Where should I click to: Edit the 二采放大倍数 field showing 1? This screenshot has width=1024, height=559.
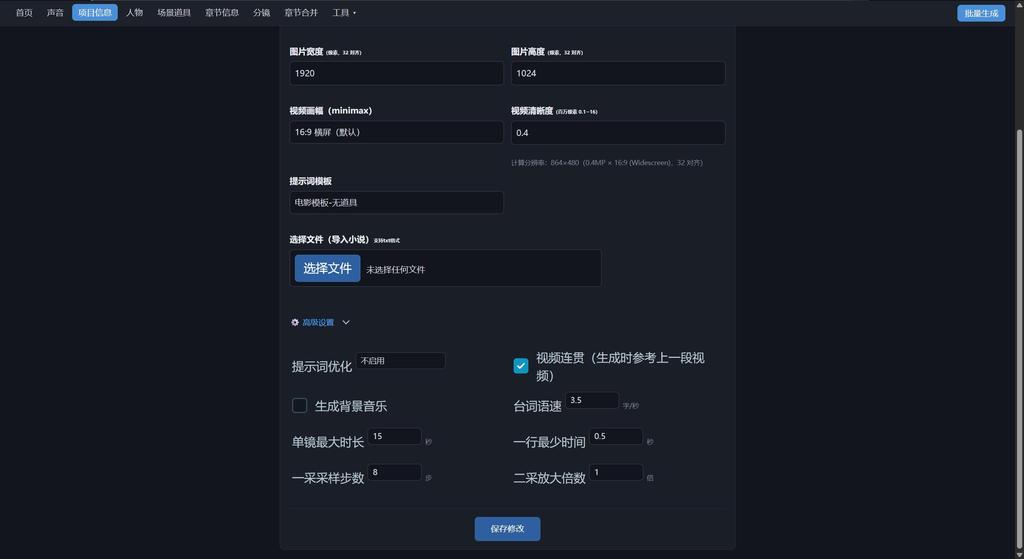[x=616, y=472]
